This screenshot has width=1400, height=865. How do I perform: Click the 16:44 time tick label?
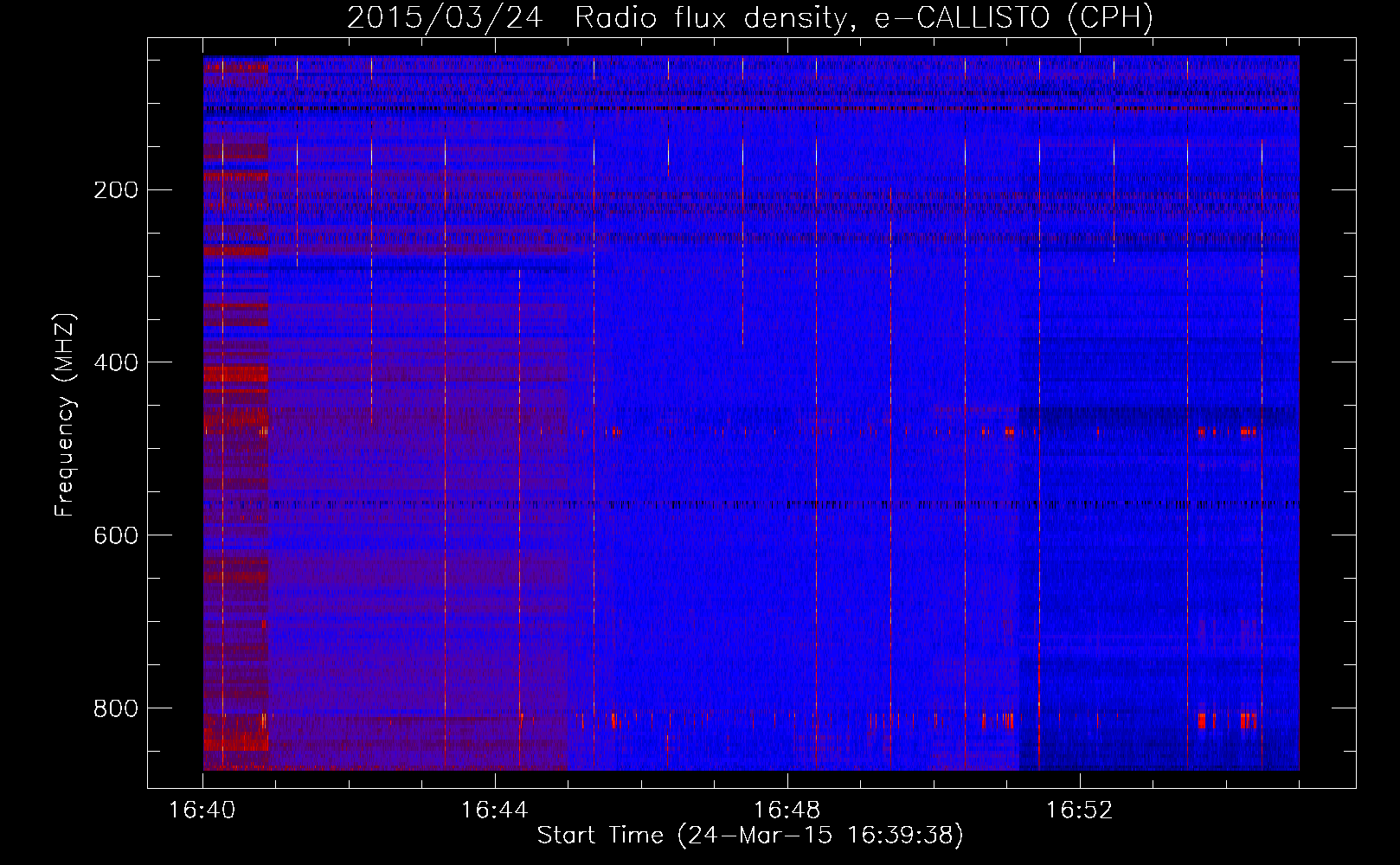495,811
